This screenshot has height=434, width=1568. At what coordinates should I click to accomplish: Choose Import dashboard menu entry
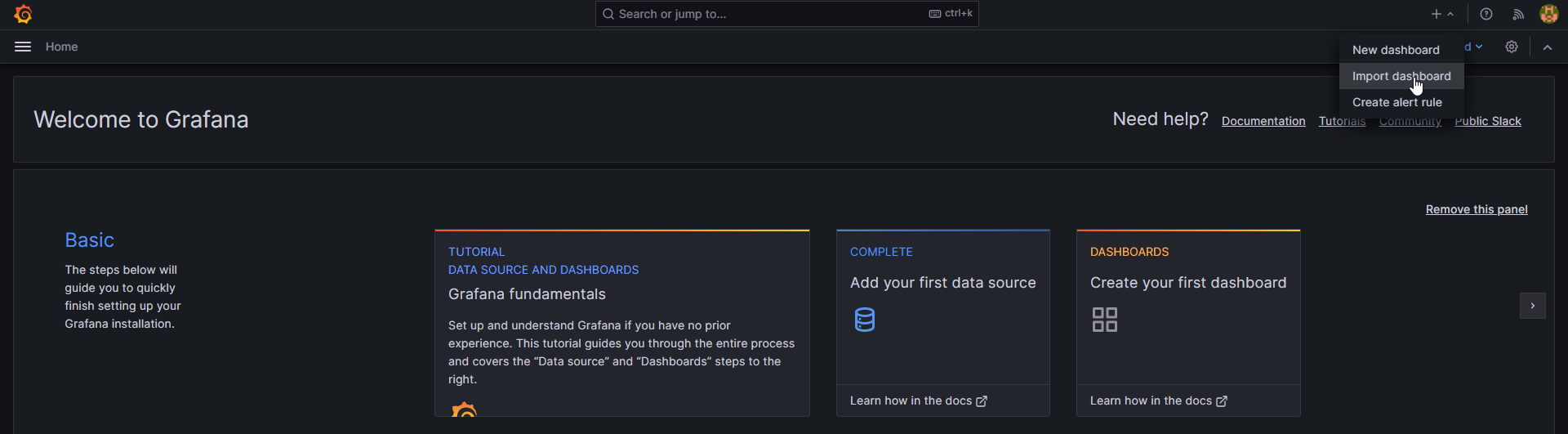[1401, 76]
